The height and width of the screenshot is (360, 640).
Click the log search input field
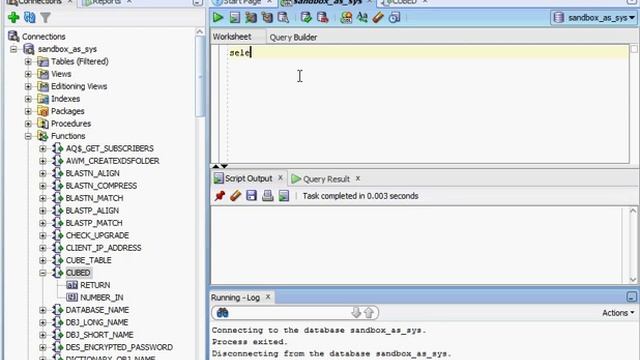[290, 313]
